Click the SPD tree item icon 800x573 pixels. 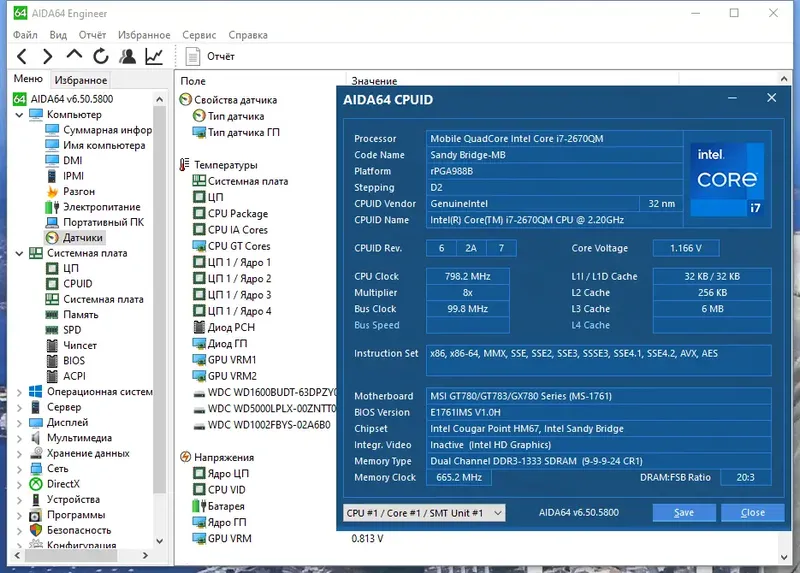coord(52,330)
